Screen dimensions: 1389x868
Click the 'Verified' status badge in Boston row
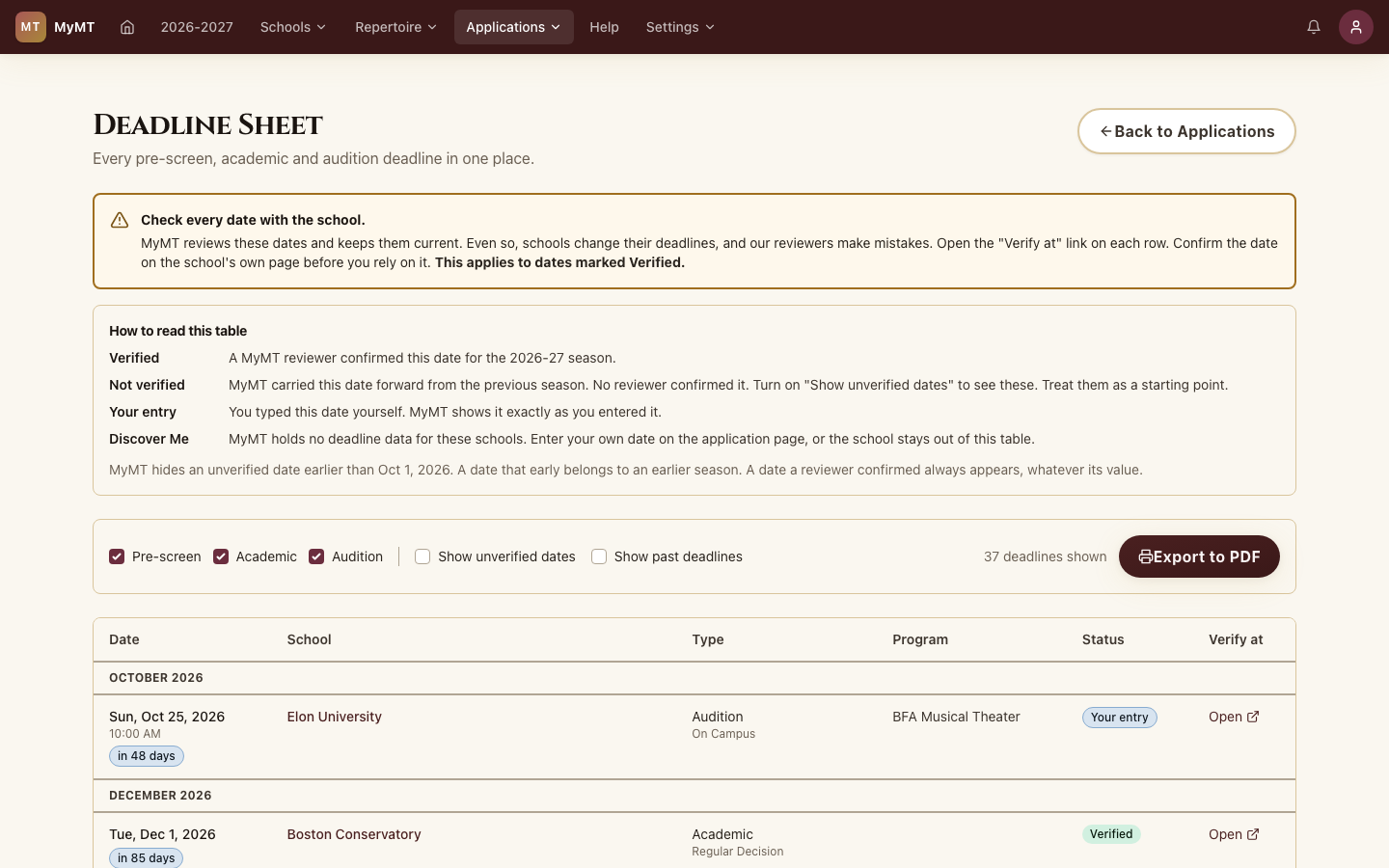tap(1111, 834)
